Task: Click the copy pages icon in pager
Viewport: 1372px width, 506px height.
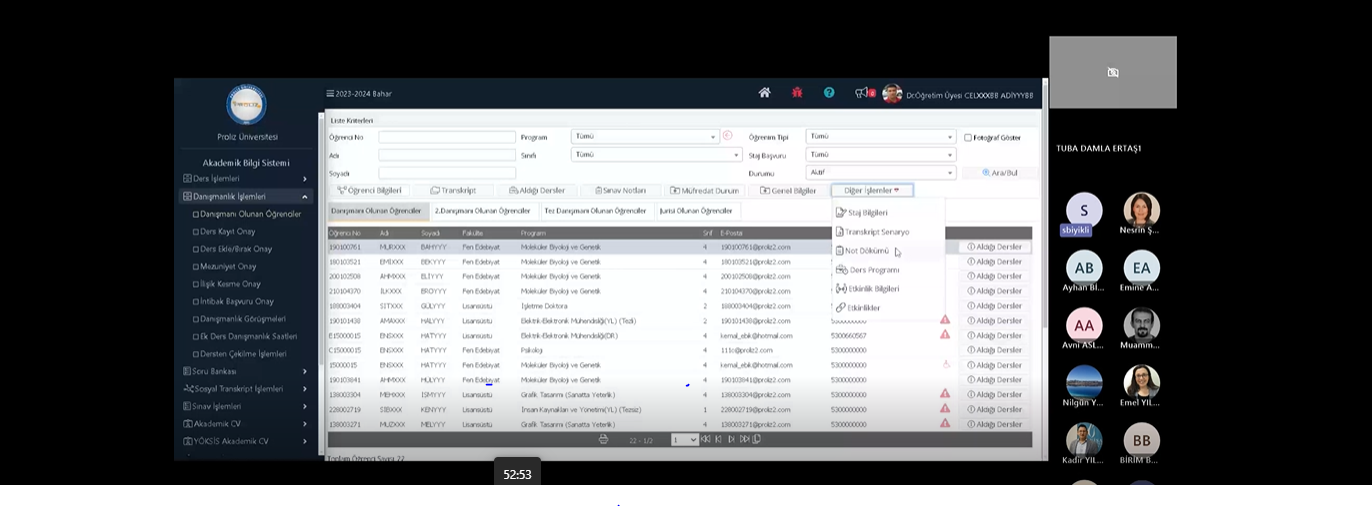Action: click(757, 439)
